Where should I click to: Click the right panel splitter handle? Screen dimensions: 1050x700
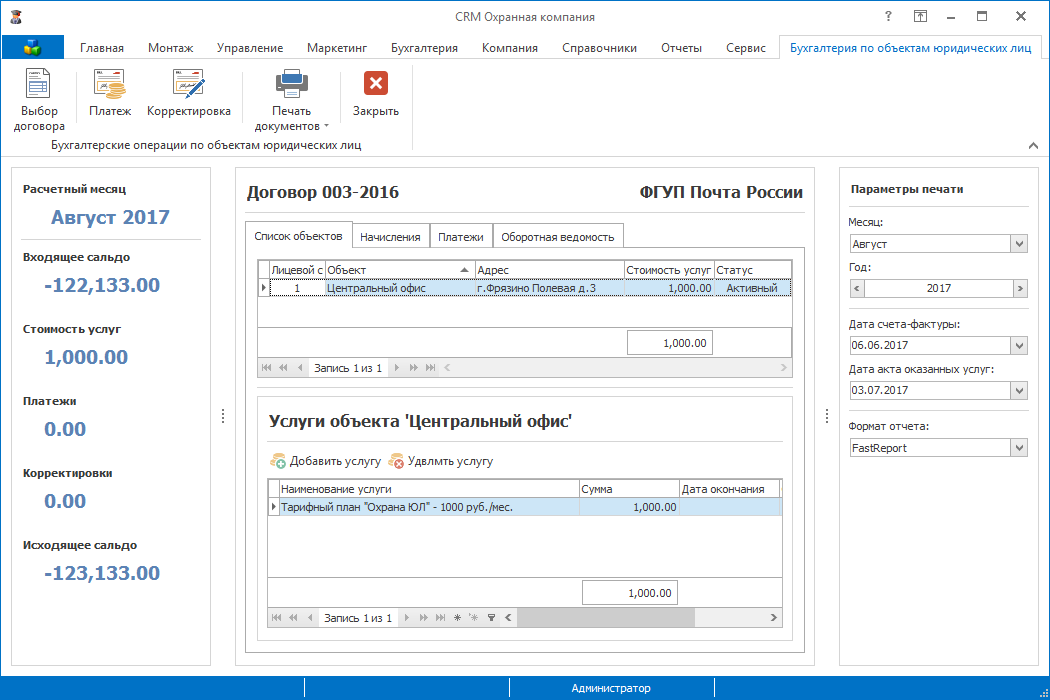[827, 417]
